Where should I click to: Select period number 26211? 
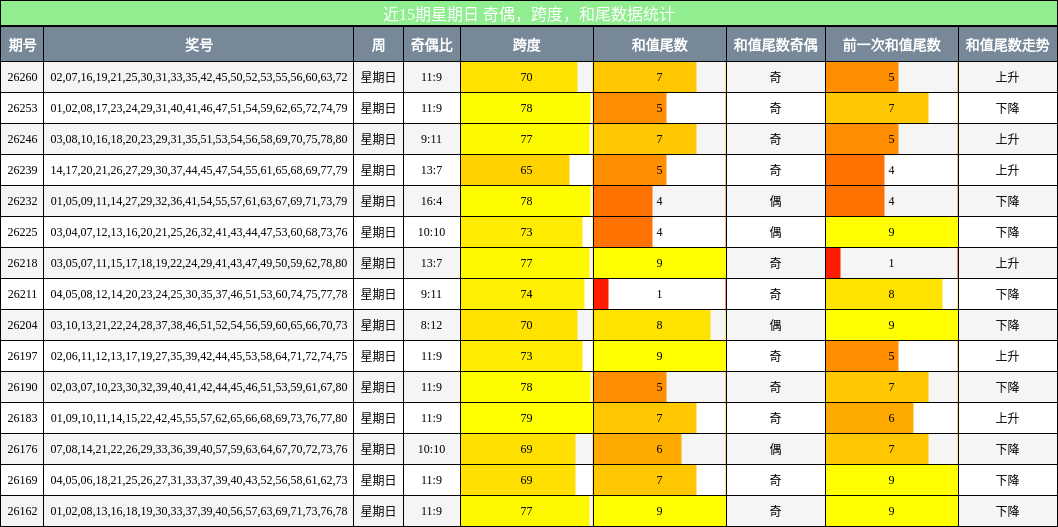(22, 294)
